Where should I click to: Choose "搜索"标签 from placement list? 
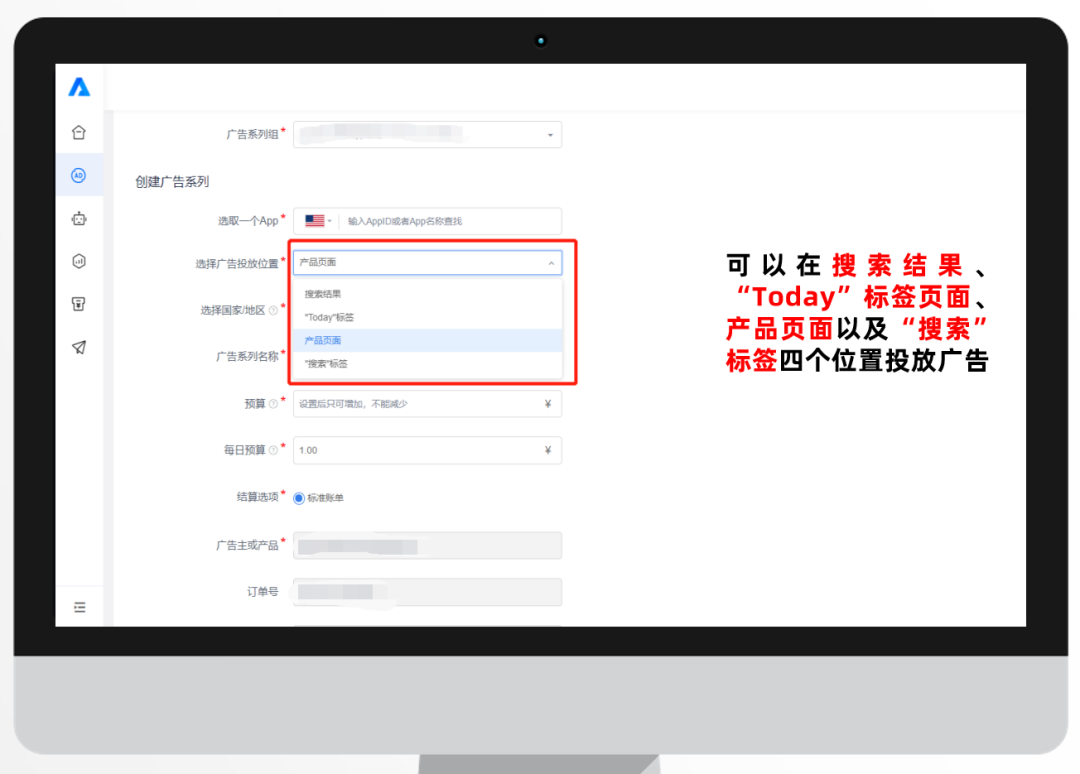tap(428, 364)
